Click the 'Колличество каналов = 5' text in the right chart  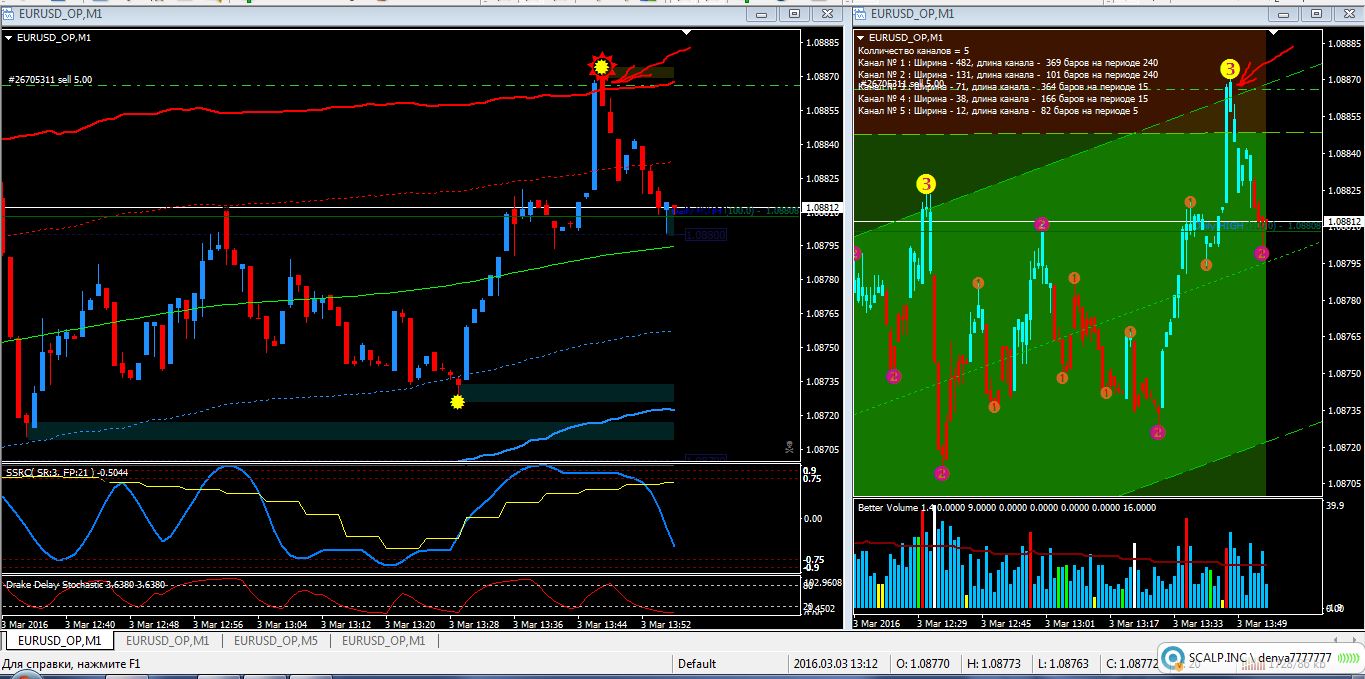pos(914,50)
